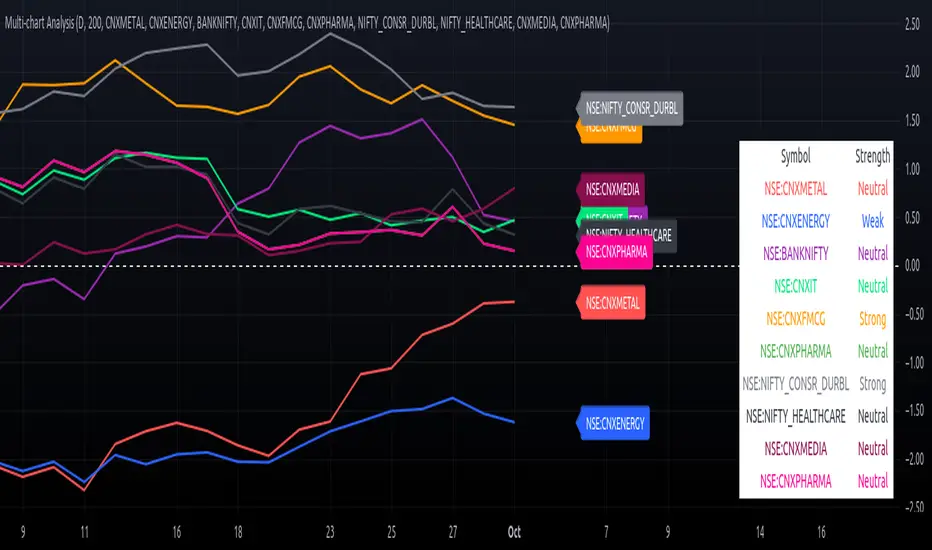This screenshot has height=550, width=932.
Task: Click the Strength column header
Action: (872, 156)
